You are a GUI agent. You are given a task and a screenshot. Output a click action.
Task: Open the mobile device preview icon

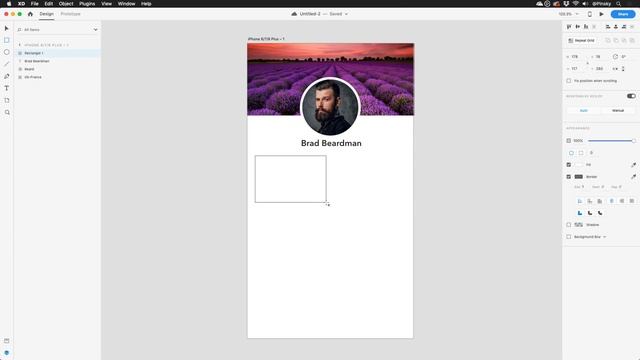point(589,14)
